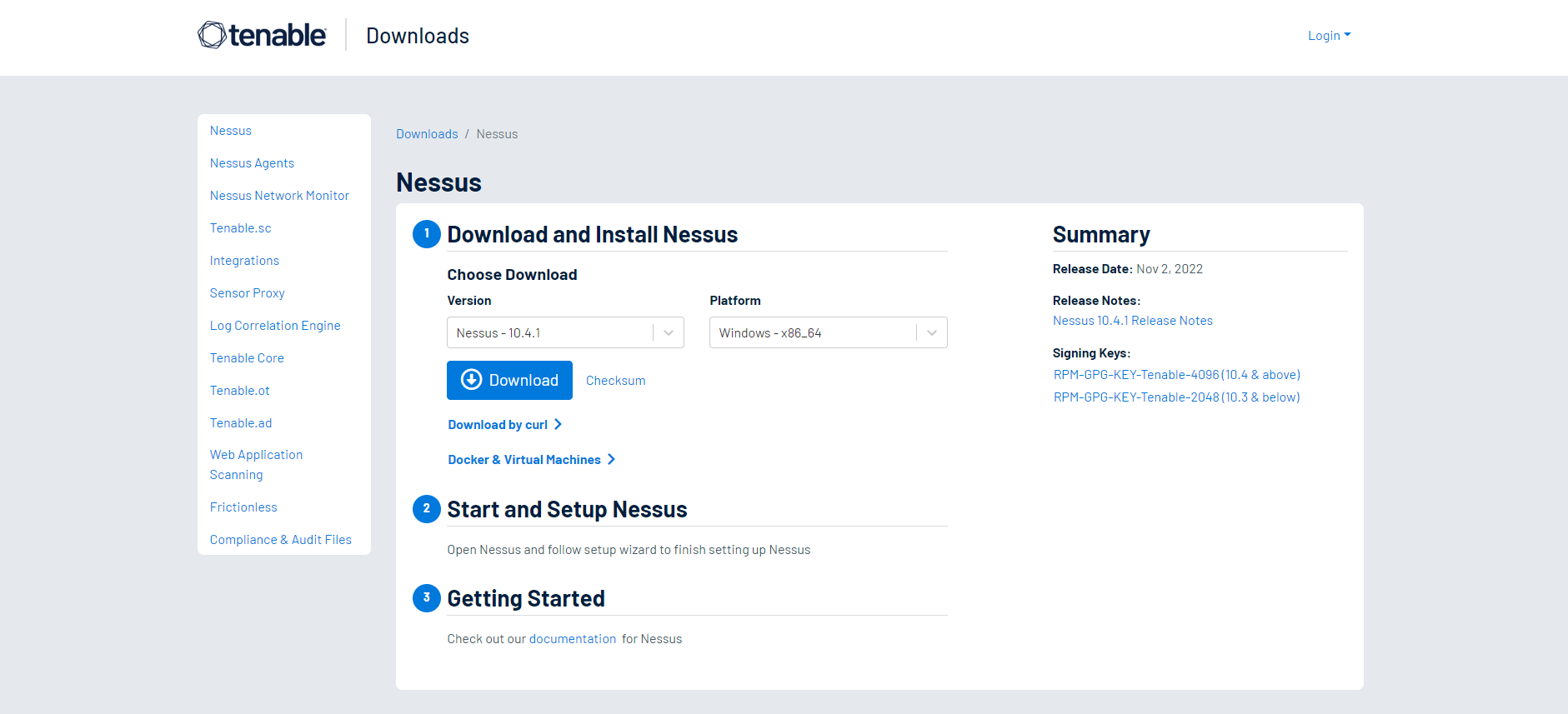Click the chevron next to Download by curl
The width and height of the screenshot is (1568, 714).
(x=558, y=425)
